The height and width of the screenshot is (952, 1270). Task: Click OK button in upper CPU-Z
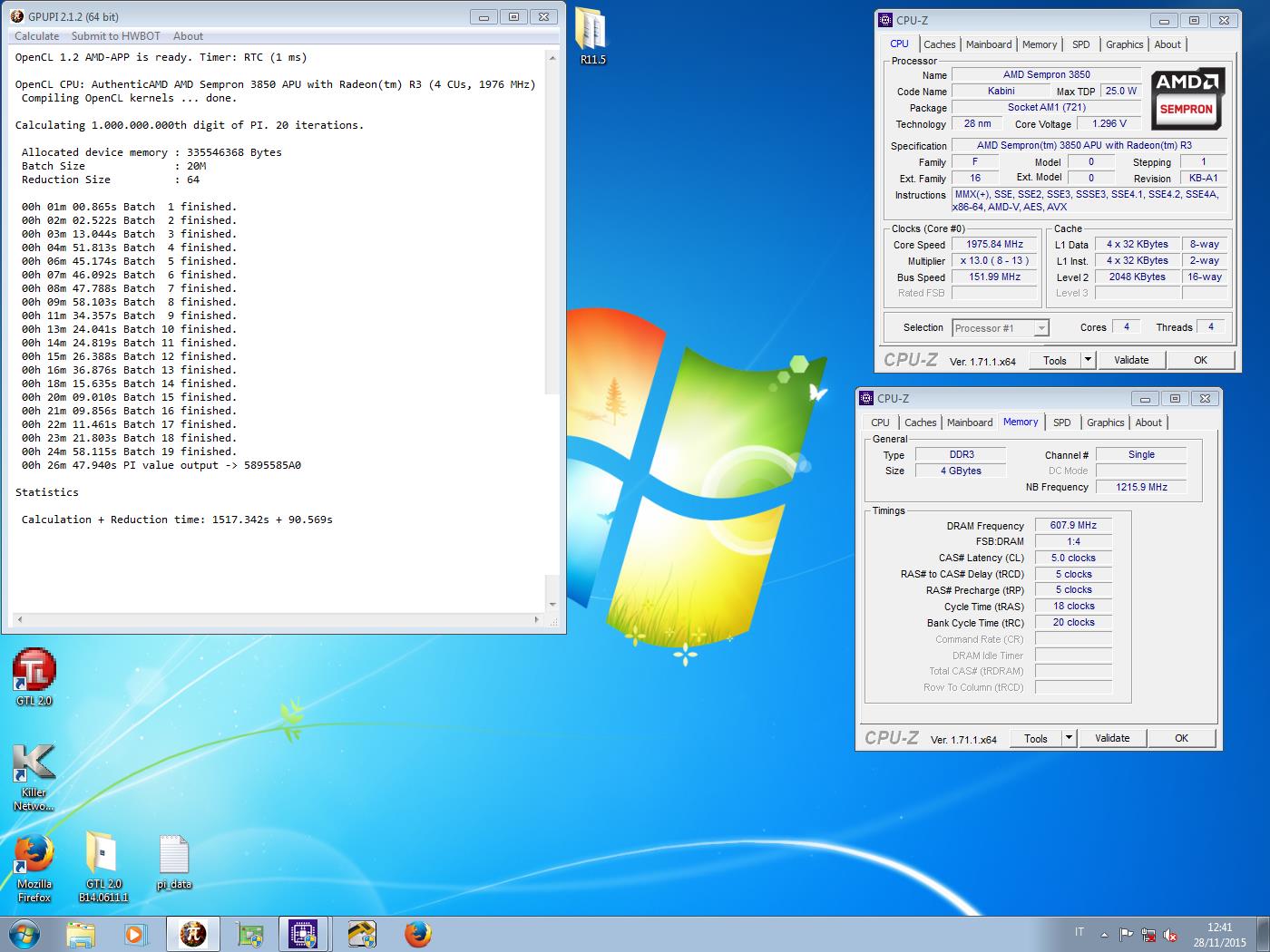point(1200,360)
